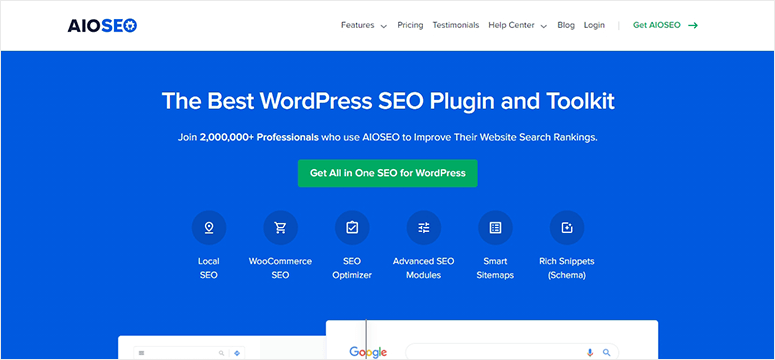This screenshot has width=775, height=360.
Task: Click the arrow beside Get AIOSEO
Action: point(693,25)
